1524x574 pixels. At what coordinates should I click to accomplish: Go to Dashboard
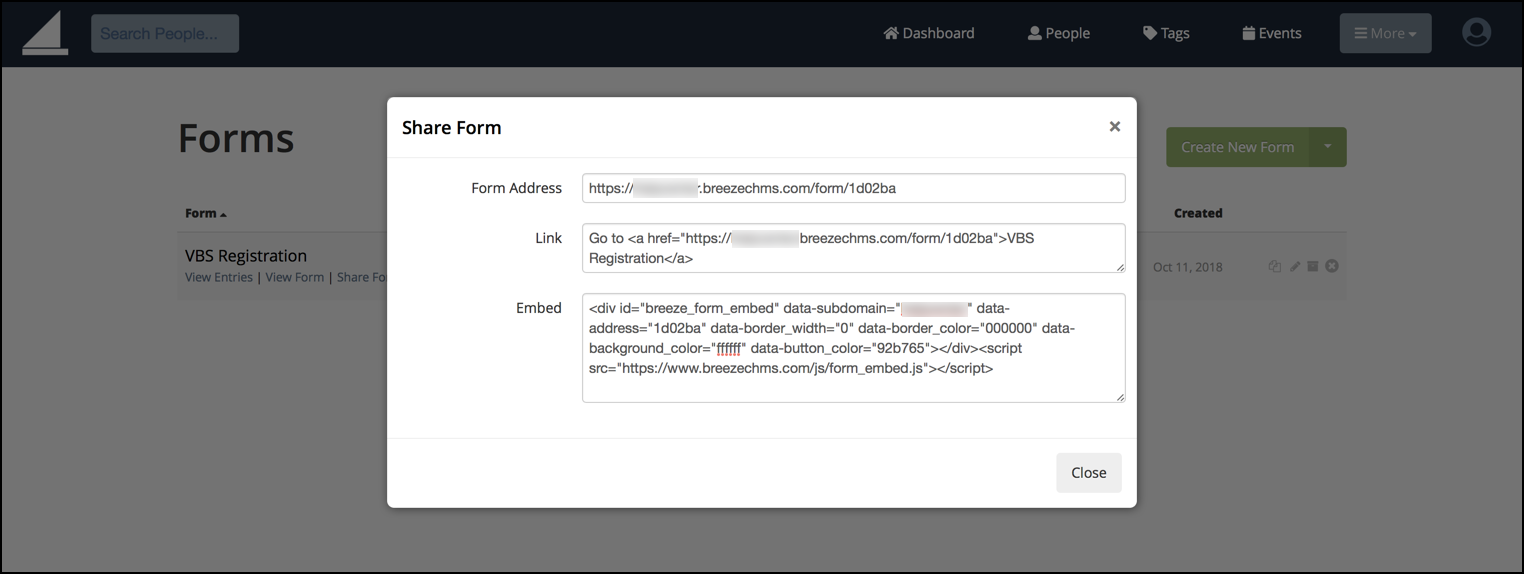pyautogui.click(x=929, y=33)
